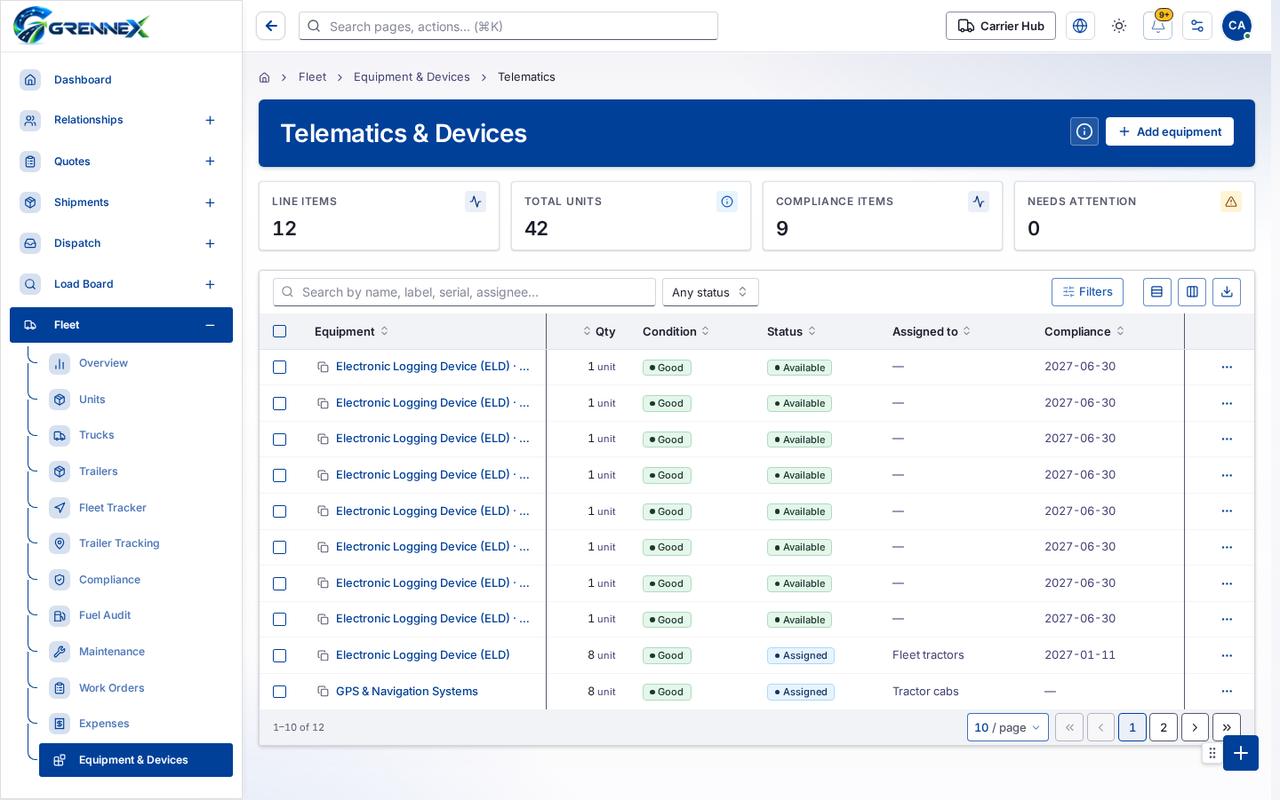Open the Any status dropdown
The image size is (1280, 800).
click(710, 292)
